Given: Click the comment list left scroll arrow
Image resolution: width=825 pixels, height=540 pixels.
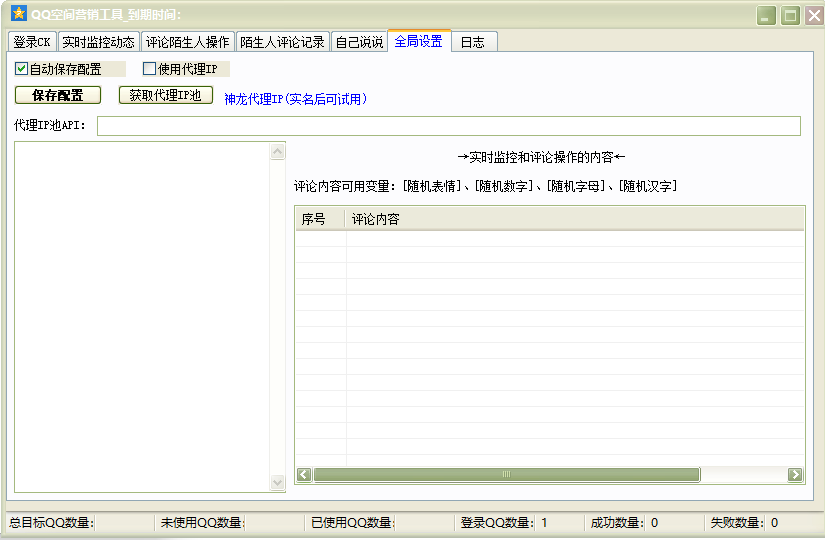Looking at the screenshot, I should coord(304,475).
